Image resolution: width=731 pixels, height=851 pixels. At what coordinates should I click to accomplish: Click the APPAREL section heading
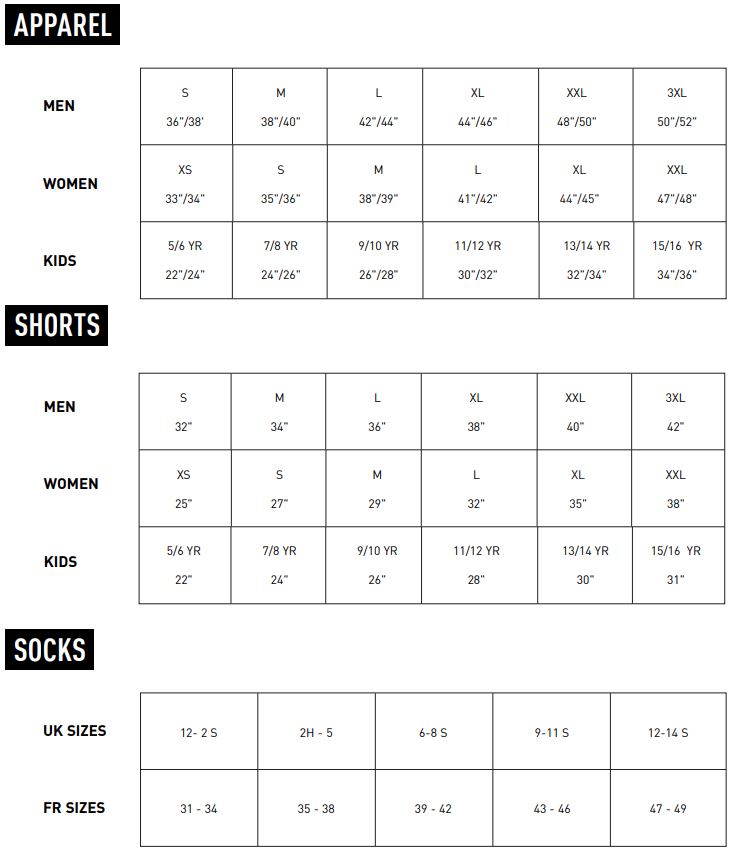(62, 24)
